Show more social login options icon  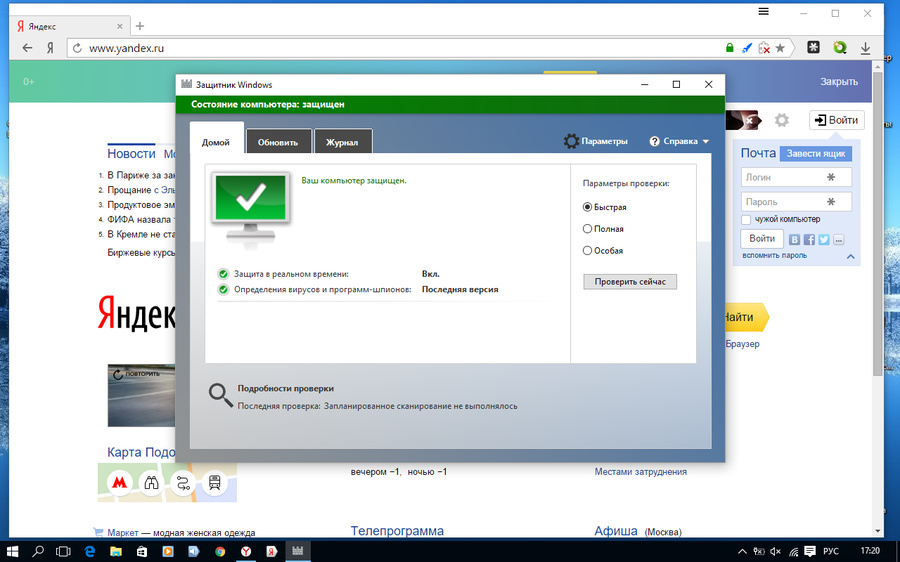(839, 239)
